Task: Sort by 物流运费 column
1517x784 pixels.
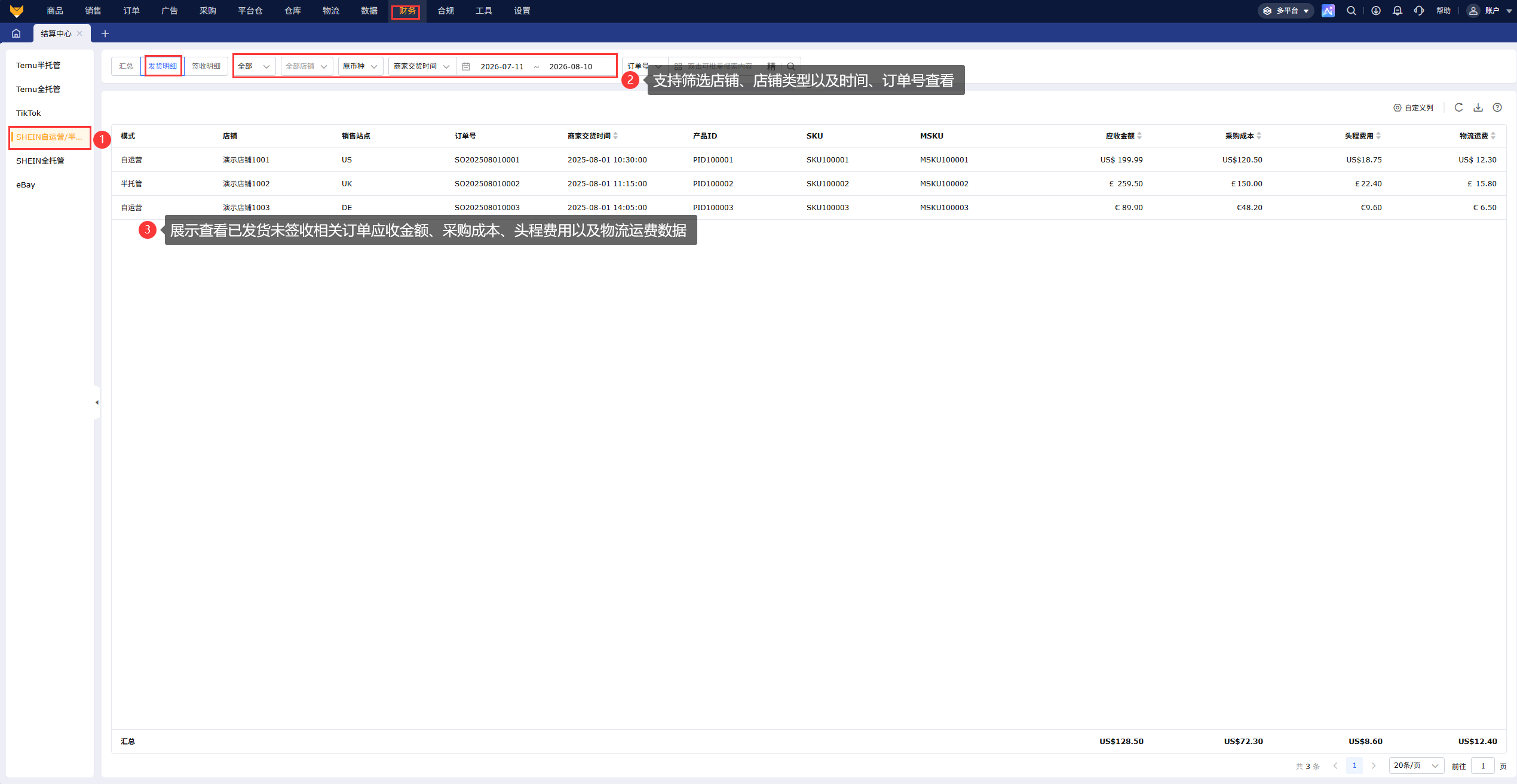Action: [1493, 136]
